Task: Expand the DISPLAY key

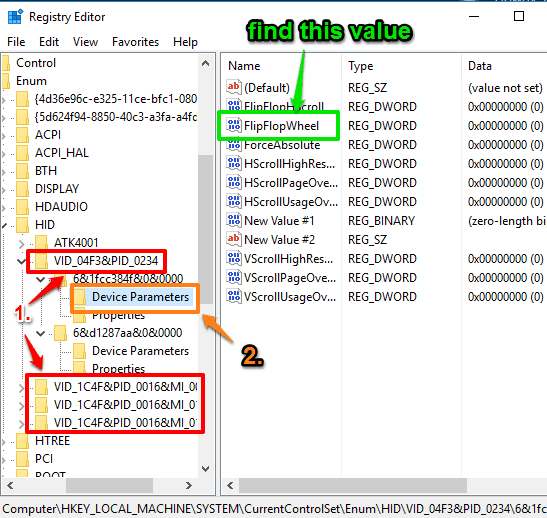Action: 4,189
